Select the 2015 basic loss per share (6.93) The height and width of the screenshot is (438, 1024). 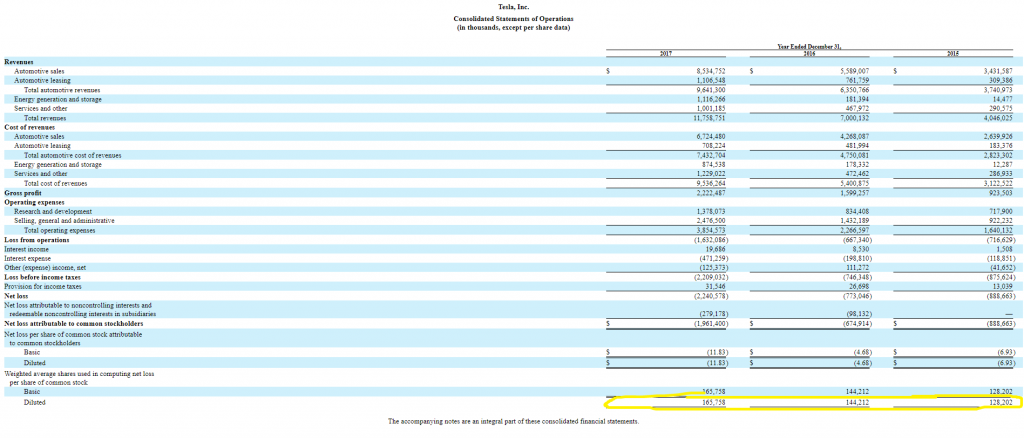1006,352
